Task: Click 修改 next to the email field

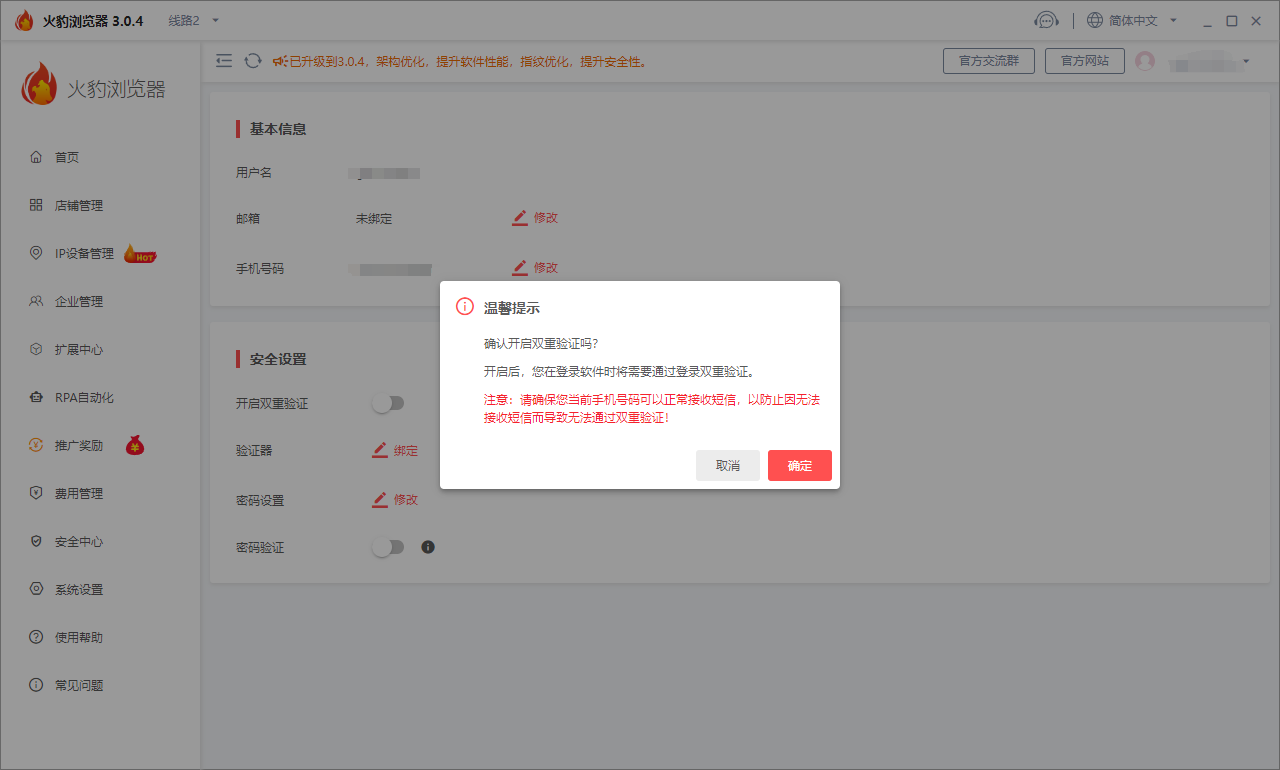Action: pos(543,217)
